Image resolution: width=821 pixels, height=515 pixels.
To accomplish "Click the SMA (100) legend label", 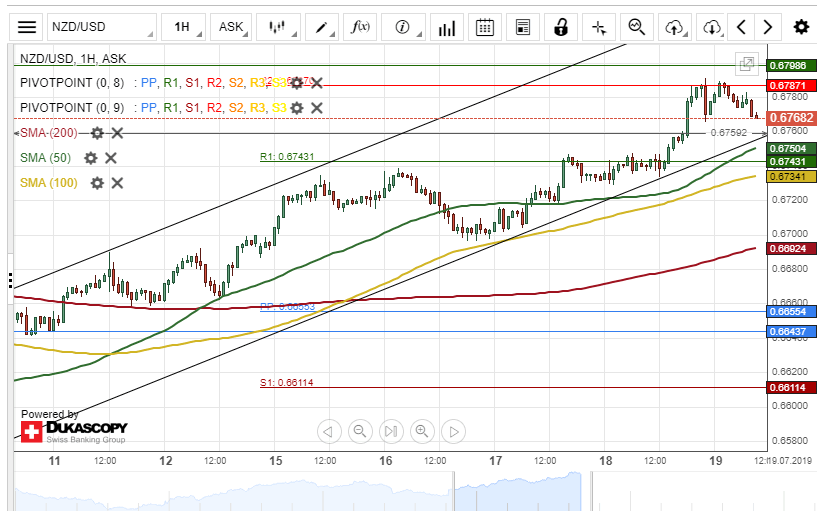I will click(x=49, y=183).
